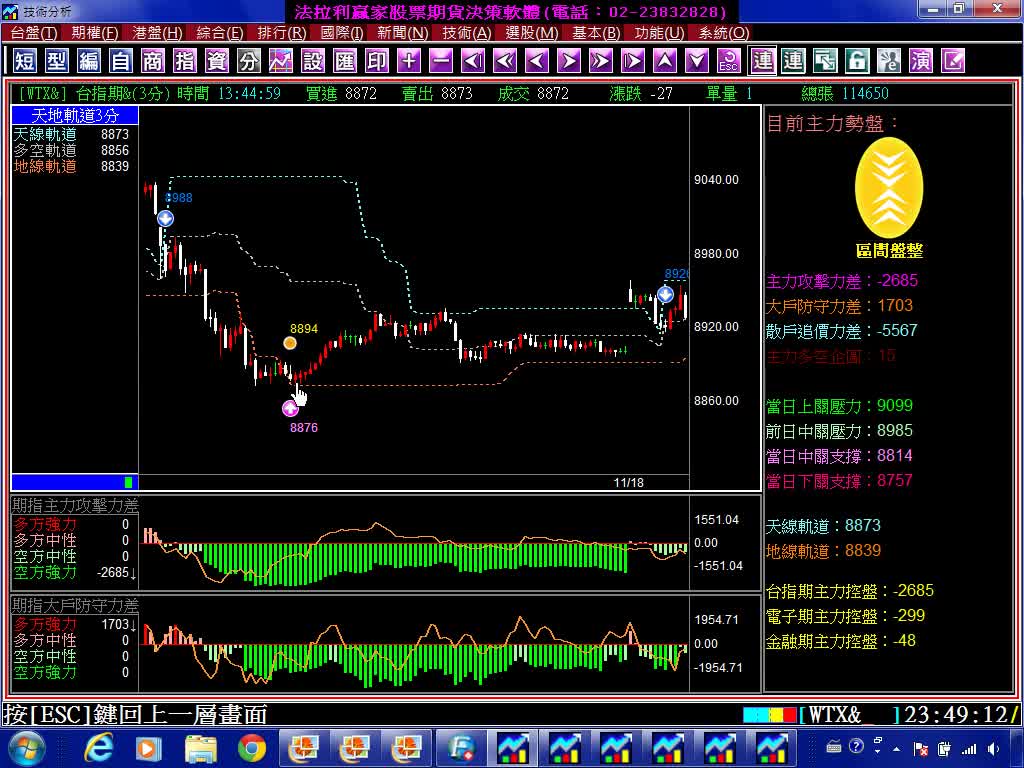The image size is (1024, 768).
Task: Click the 天地軌道3分 indicator header
Action: tap(75, 116)
